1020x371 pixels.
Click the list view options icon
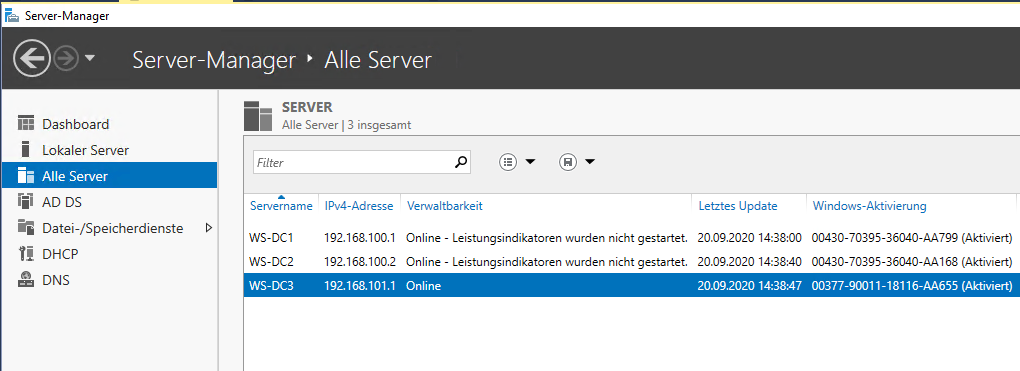(507, 162)
